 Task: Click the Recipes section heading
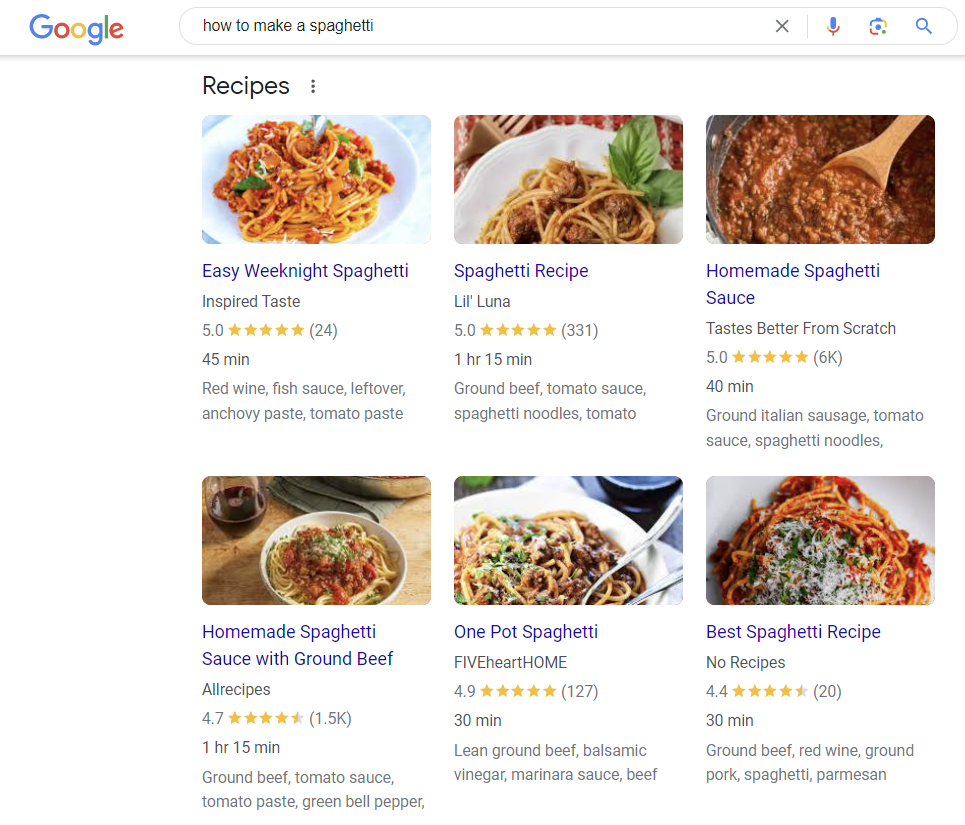[x=245, y=86]
